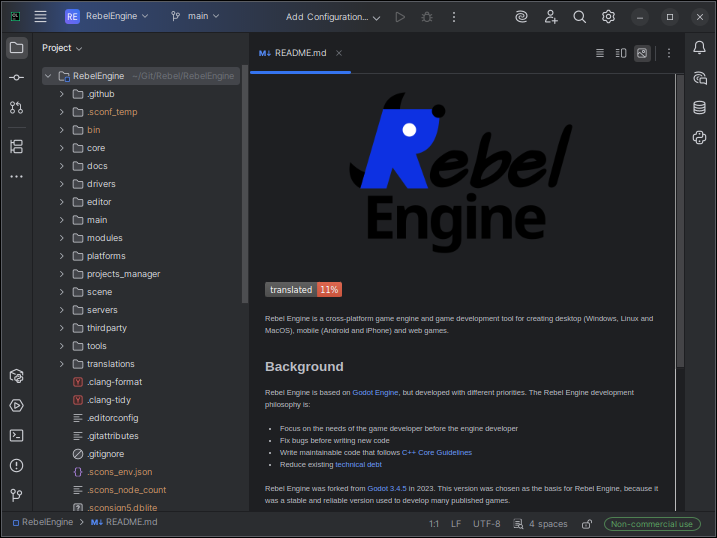Image resolution: width=717 pixels, height=538 pixels.
Task: Click the Non-commercial use badge
Action: (x=652, y=524)
